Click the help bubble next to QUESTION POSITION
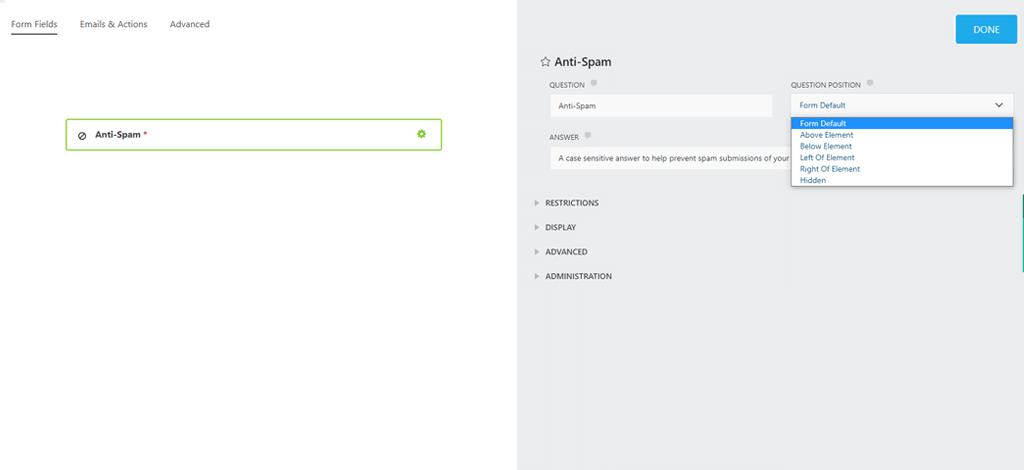 pyautogui.click(x=870, y=84)
